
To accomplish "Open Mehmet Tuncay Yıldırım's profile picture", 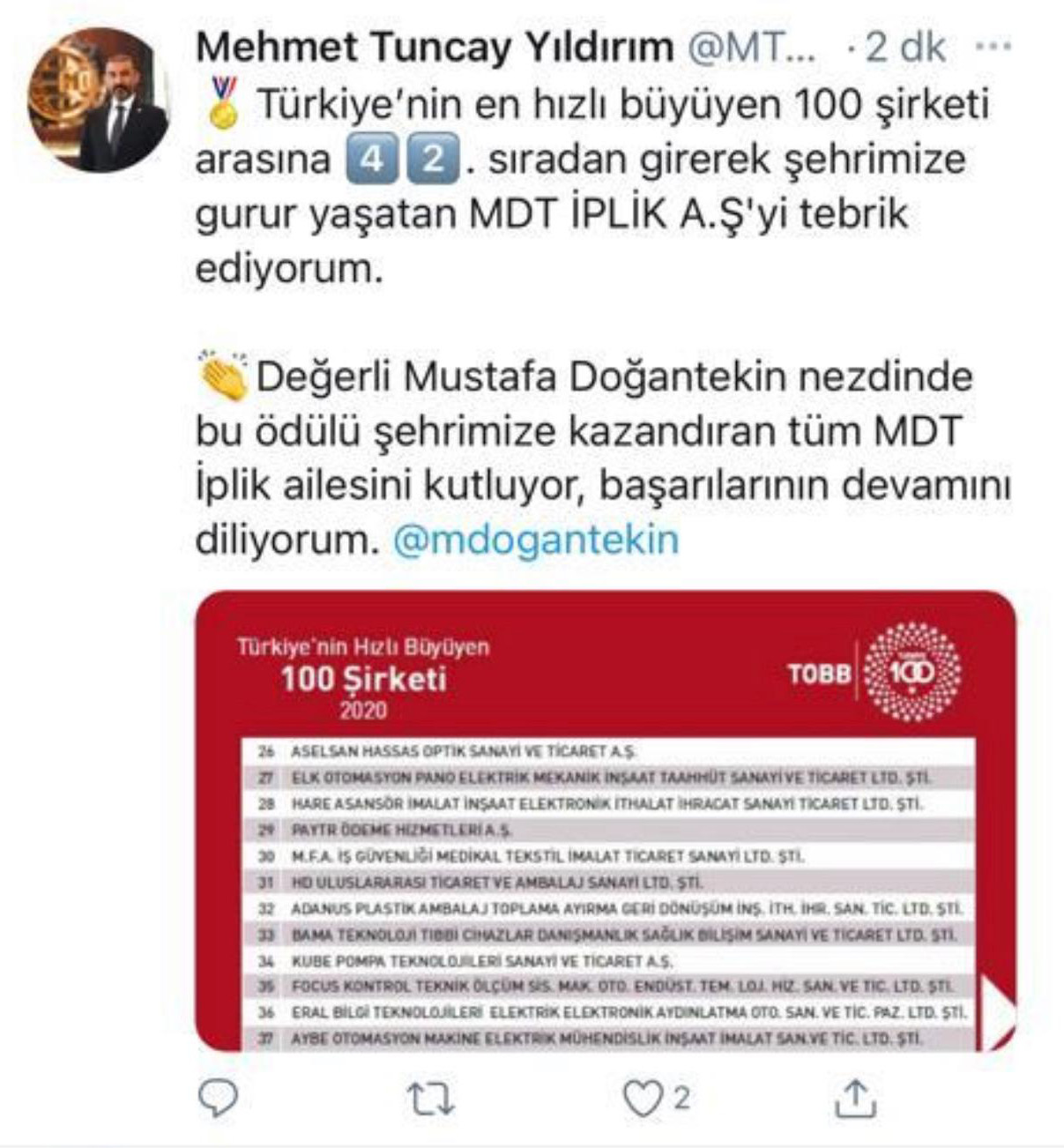I will tap(99, 100).
